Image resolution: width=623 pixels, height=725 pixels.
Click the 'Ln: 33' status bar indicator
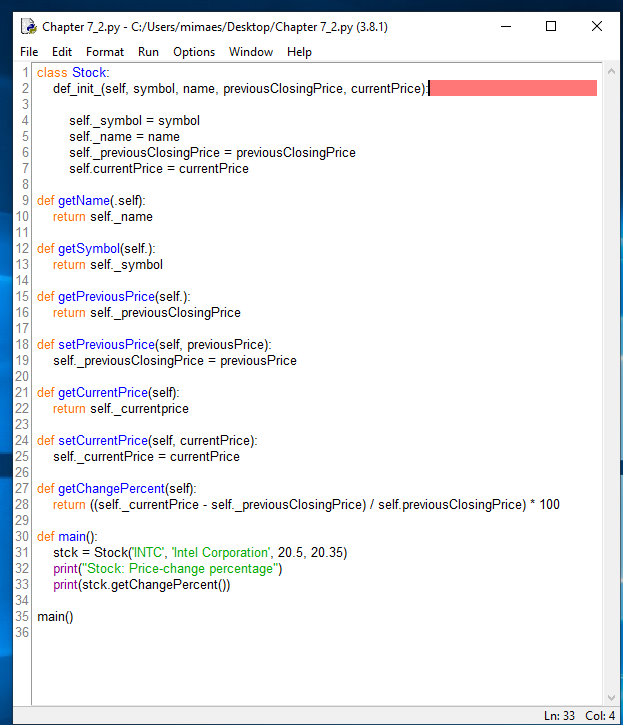tap(559, 716)
